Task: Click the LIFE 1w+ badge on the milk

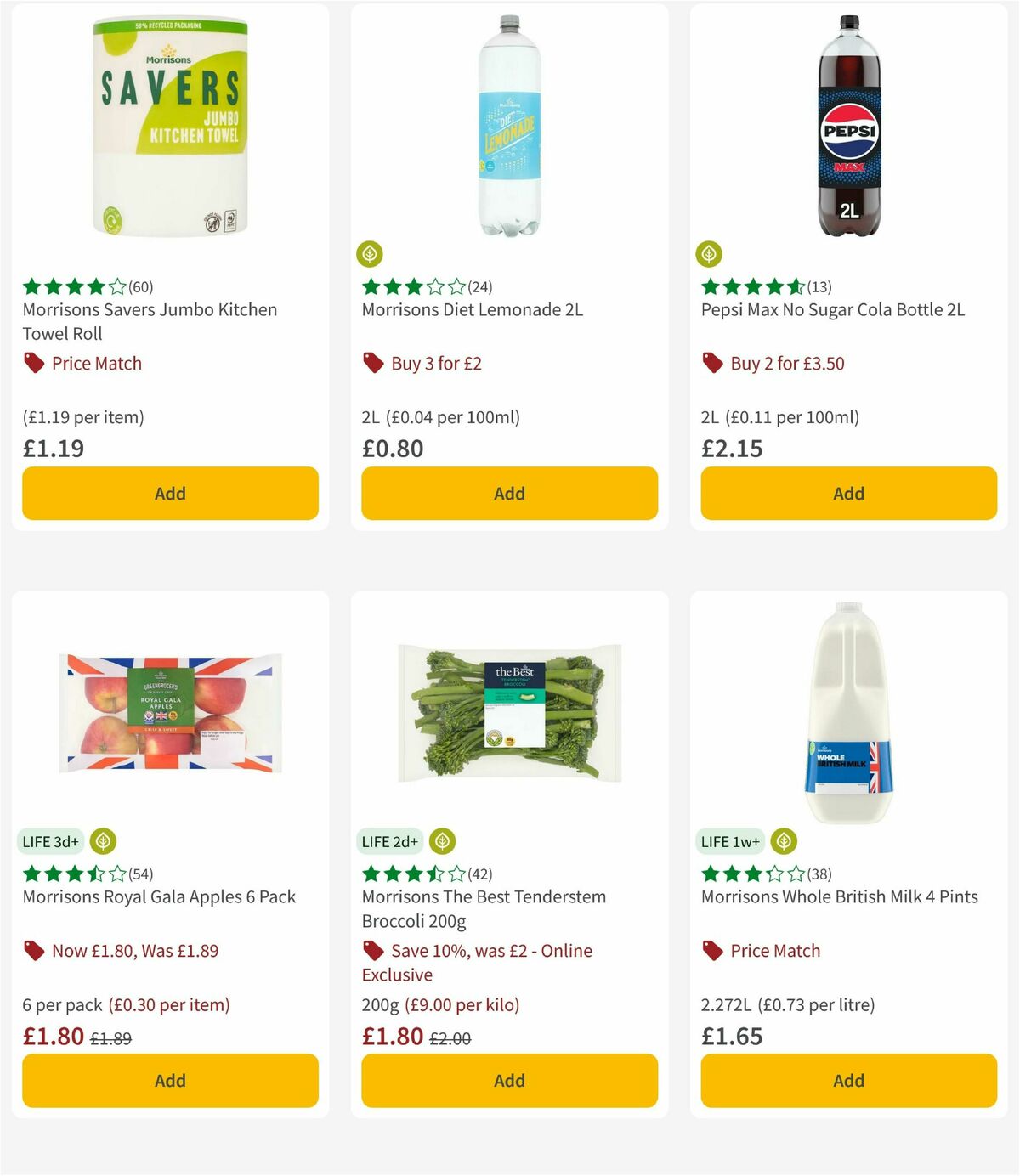Action: click(x=729, y=841)
